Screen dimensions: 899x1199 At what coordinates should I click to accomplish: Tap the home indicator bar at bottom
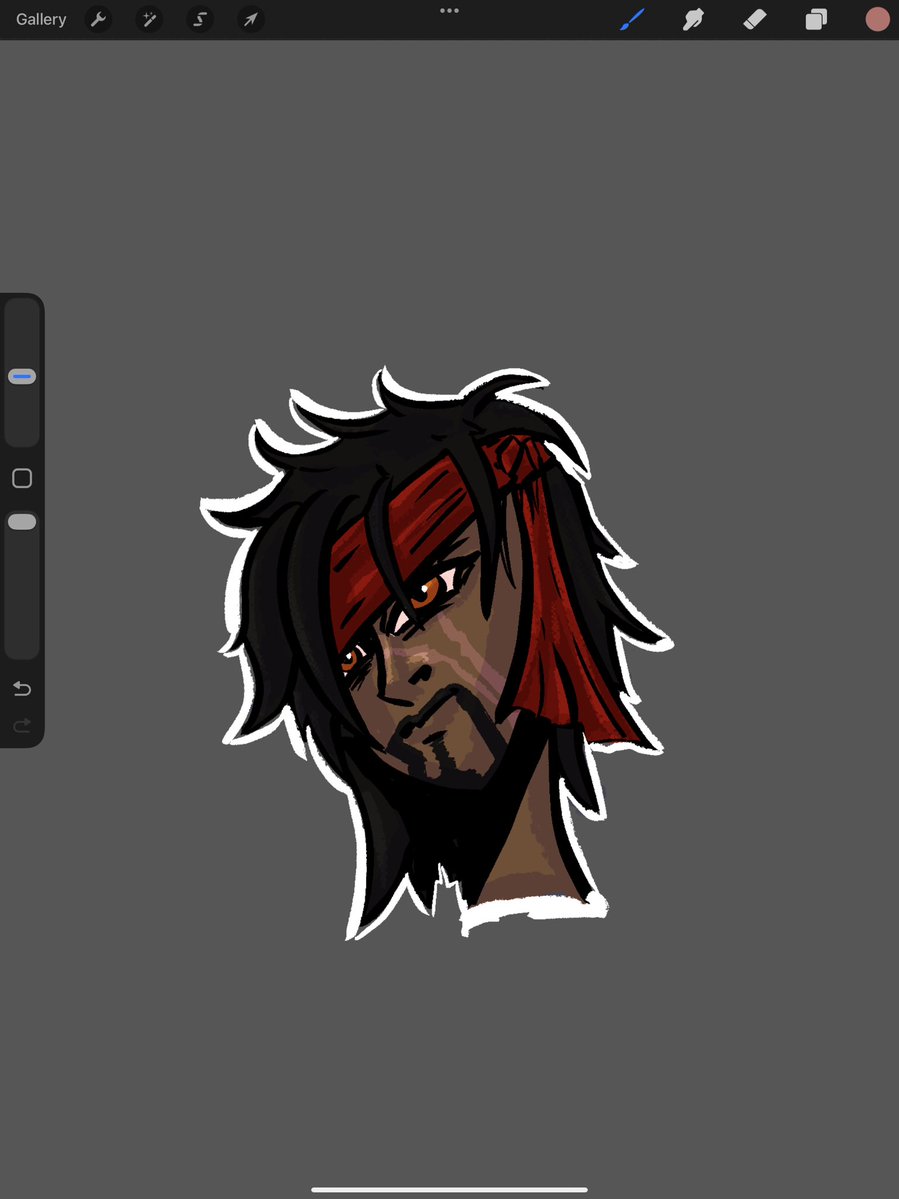point(450,1189)
